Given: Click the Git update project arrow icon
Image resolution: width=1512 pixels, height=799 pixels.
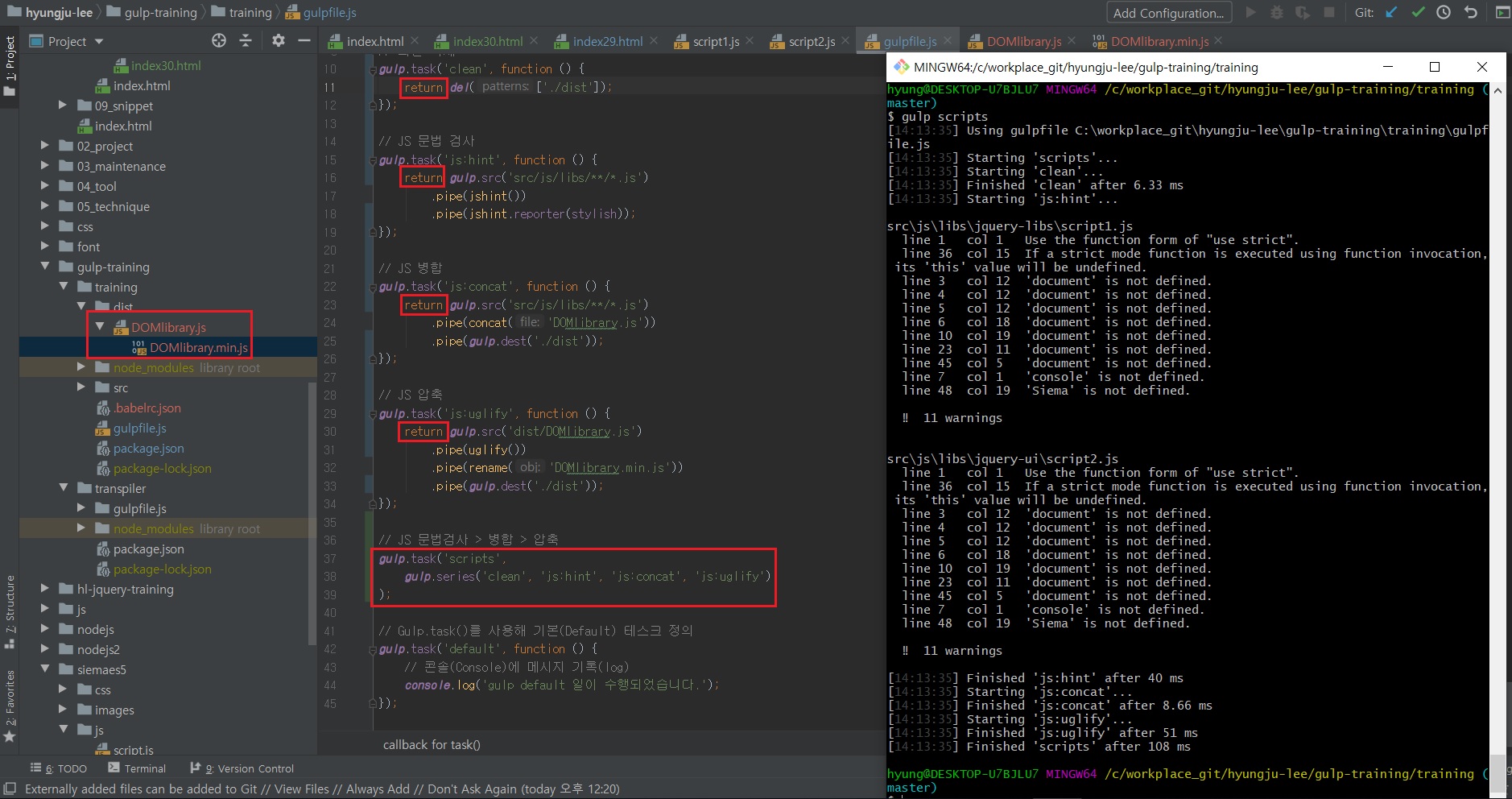Looking at the screenshot, I should click(x=1391, y=12).
